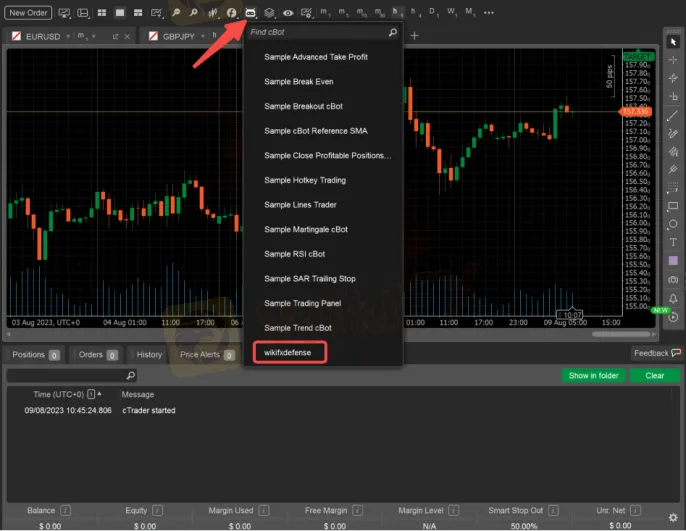Sort log by Time (UTC+0) column
Screen dimensions: 686x531
coord(56,394)
